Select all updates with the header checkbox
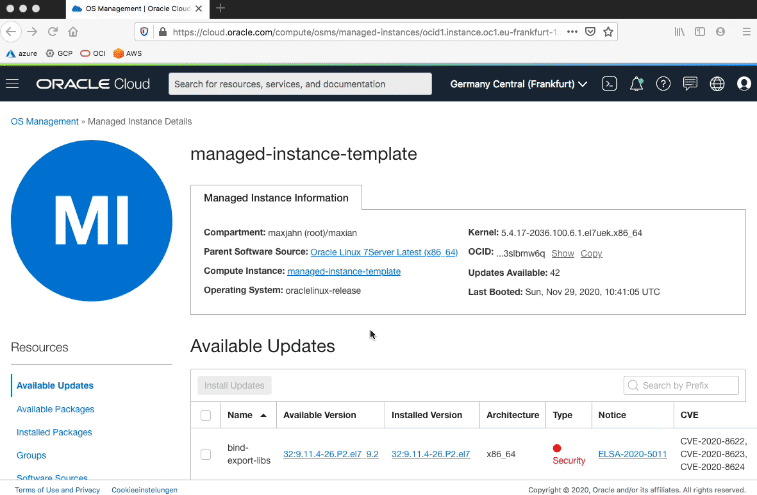The image size is (757, 495). (x=206, y=415)
